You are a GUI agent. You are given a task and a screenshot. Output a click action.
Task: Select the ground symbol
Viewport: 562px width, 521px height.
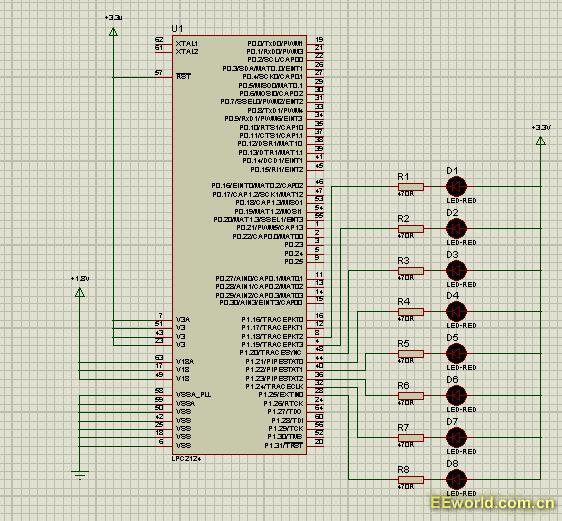(80, 475)
